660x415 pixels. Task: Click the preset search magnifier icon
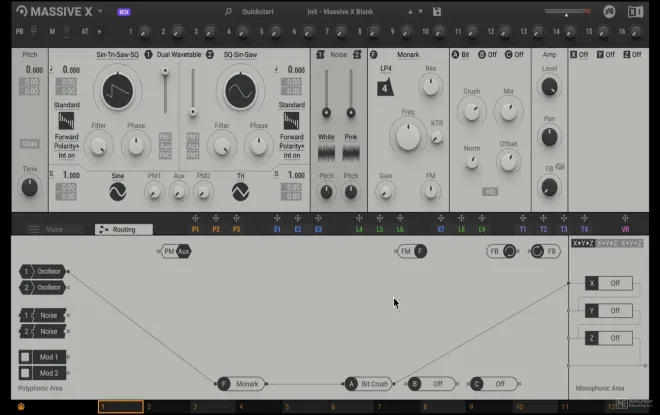pos(228,12)
